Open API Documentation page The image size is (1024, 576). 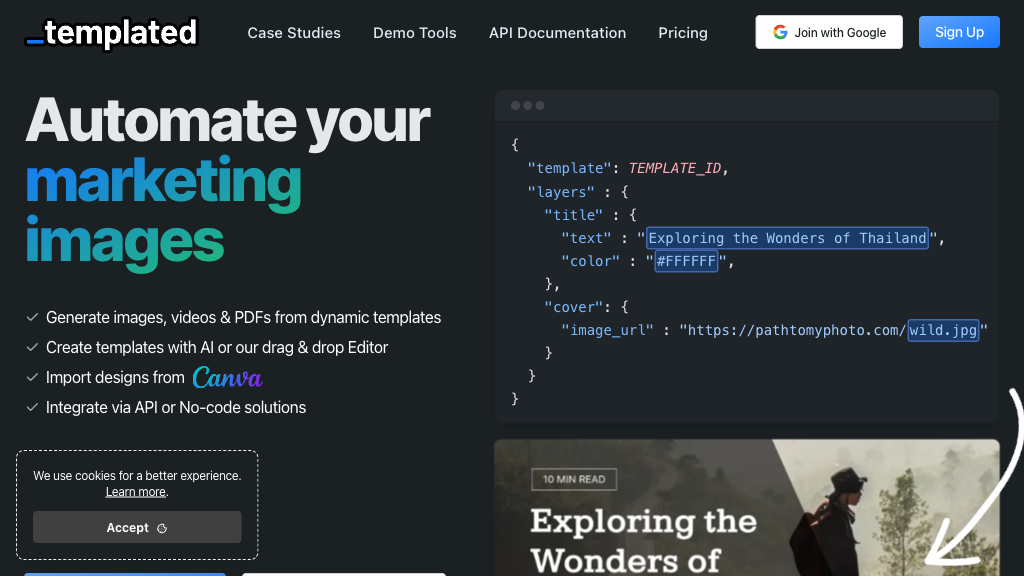tap(557, 33)
